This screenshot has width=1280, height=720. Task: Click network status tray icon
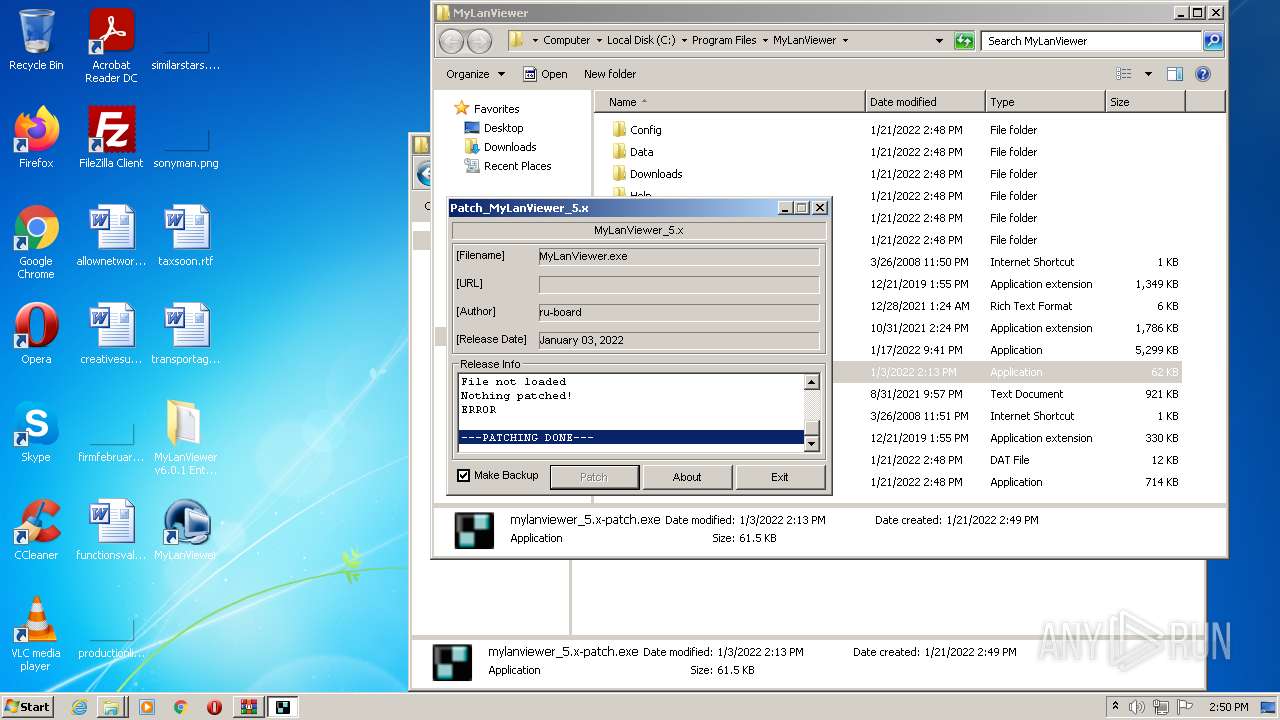click(1161, 707)
